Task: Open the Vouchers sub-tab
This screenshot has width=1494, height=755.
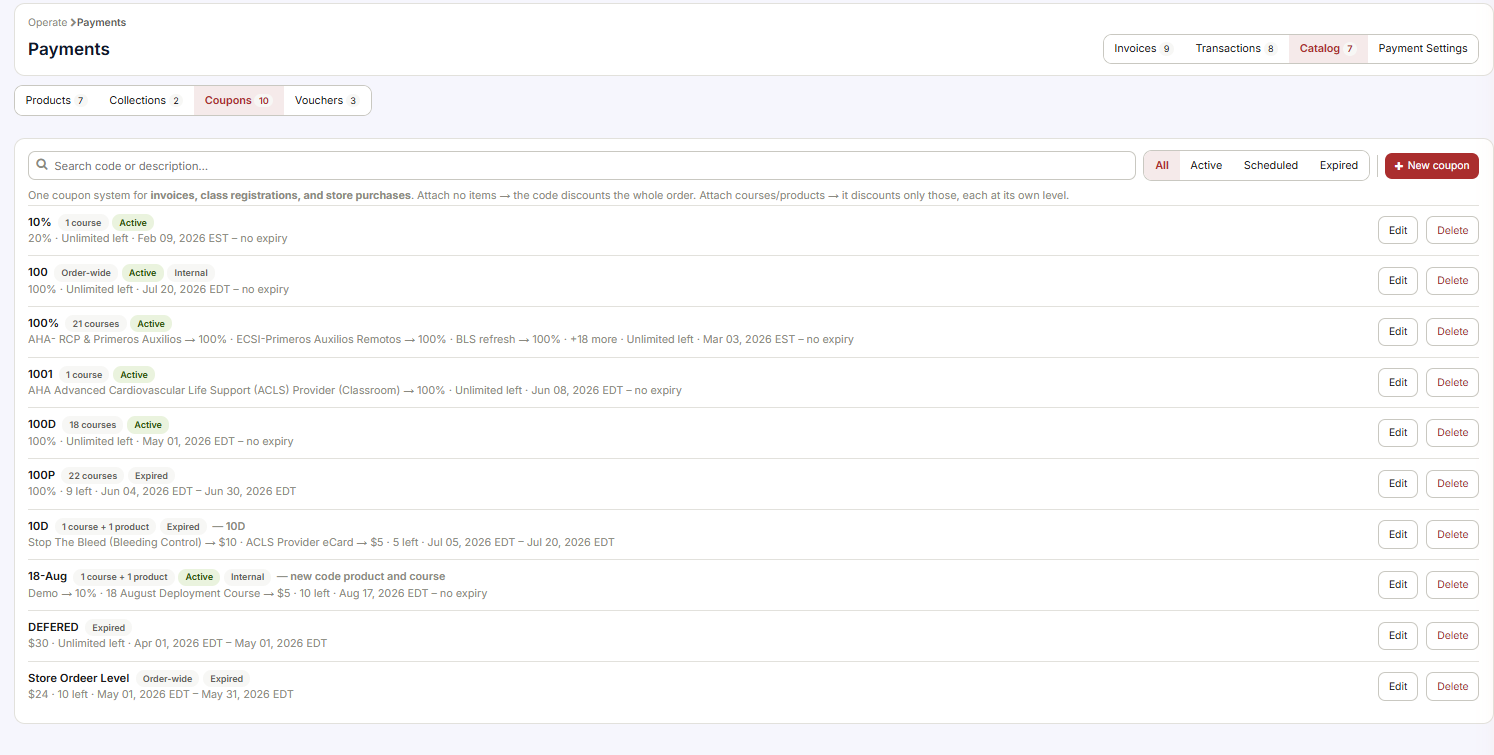Action: [327, 100]
